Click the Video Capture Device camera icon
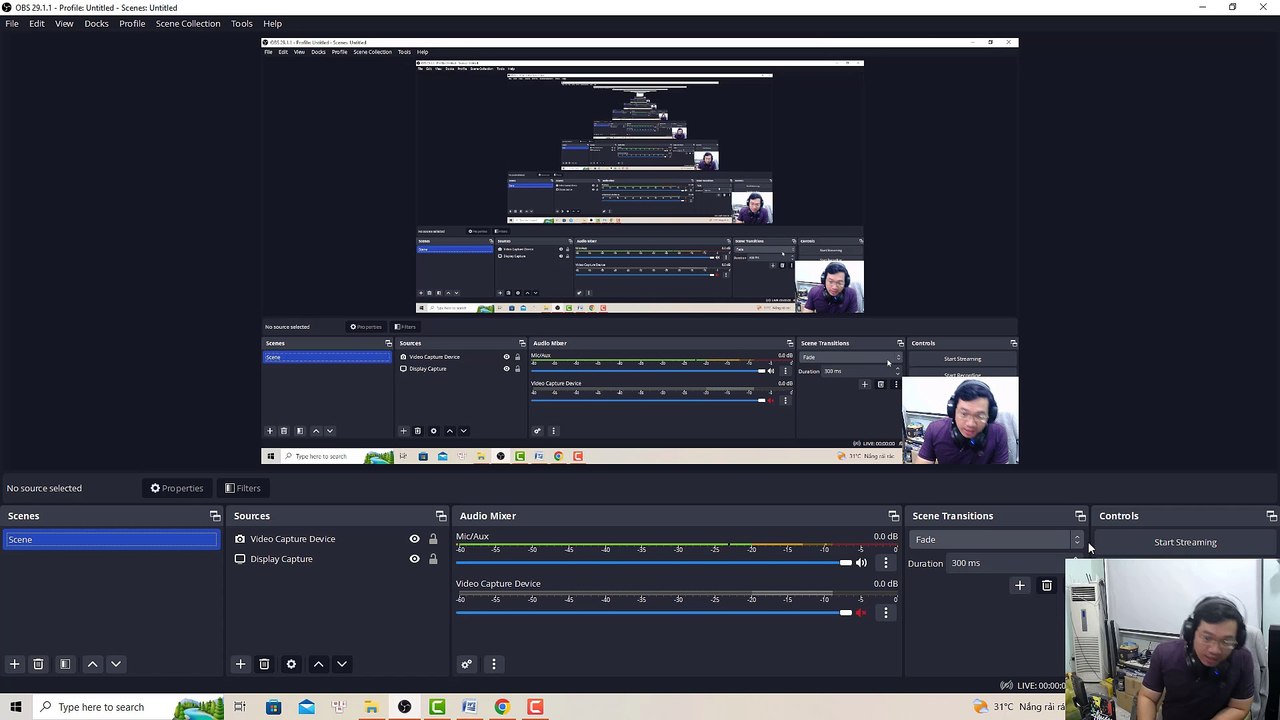The height and width of the screenshot is (720, 1280). (240, 539)
